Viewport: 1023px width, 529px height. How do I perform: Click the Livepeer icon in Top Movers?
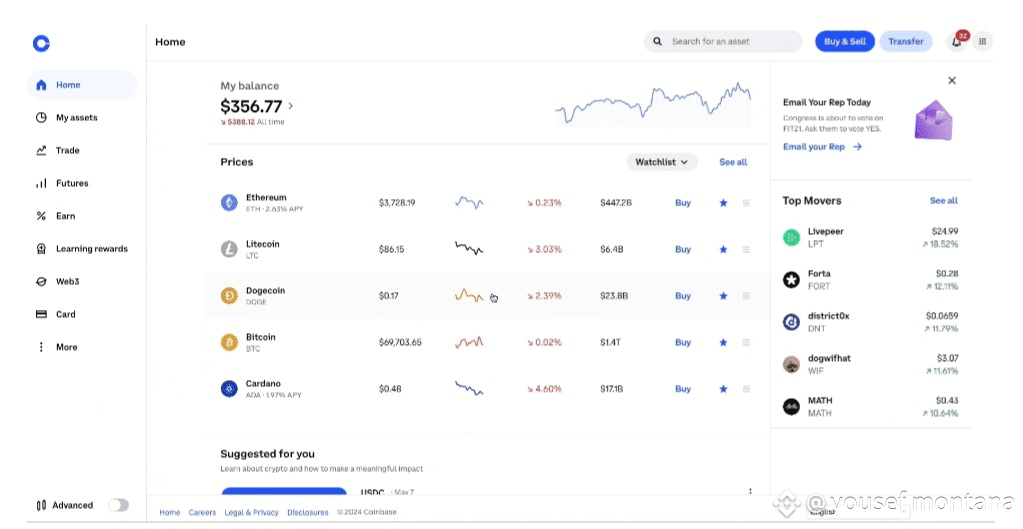pyautogui.click(x=791, y=237)
